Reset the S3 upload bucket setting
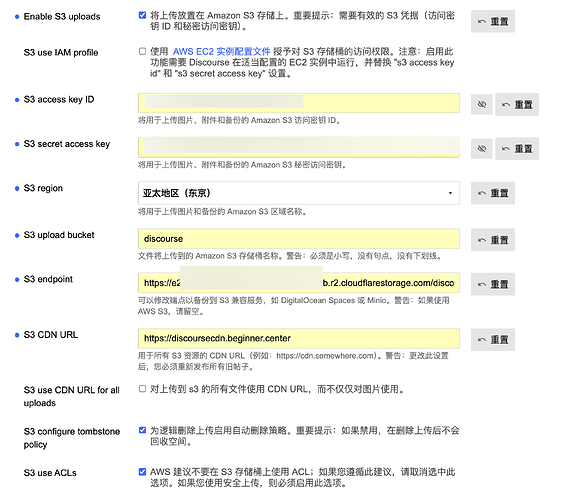The image size is (565, 500). click(493, 240)
